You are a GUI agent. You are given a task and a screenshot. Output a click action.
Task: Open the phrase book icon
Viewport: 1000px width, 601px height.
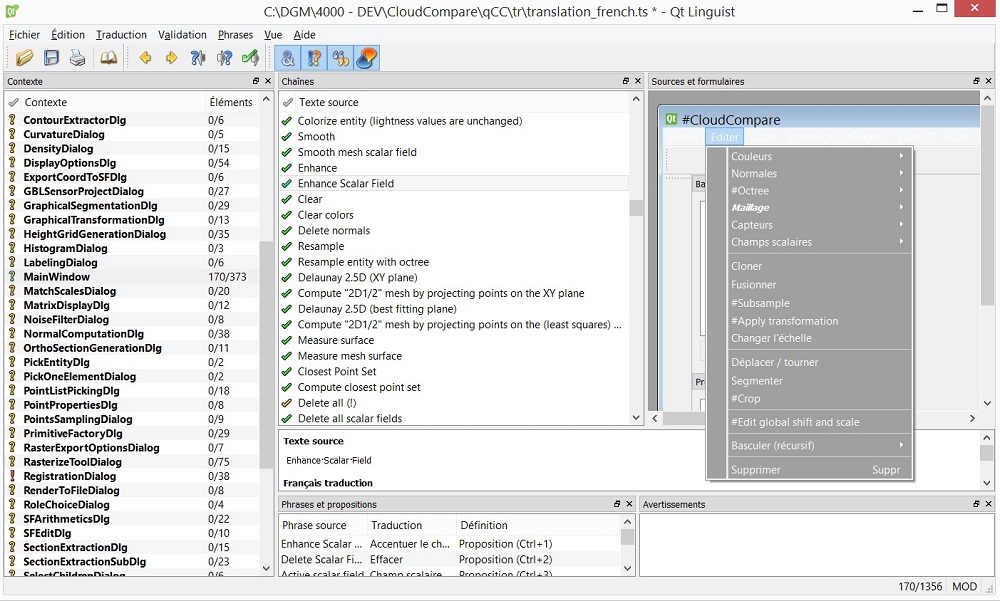(108, 58)
